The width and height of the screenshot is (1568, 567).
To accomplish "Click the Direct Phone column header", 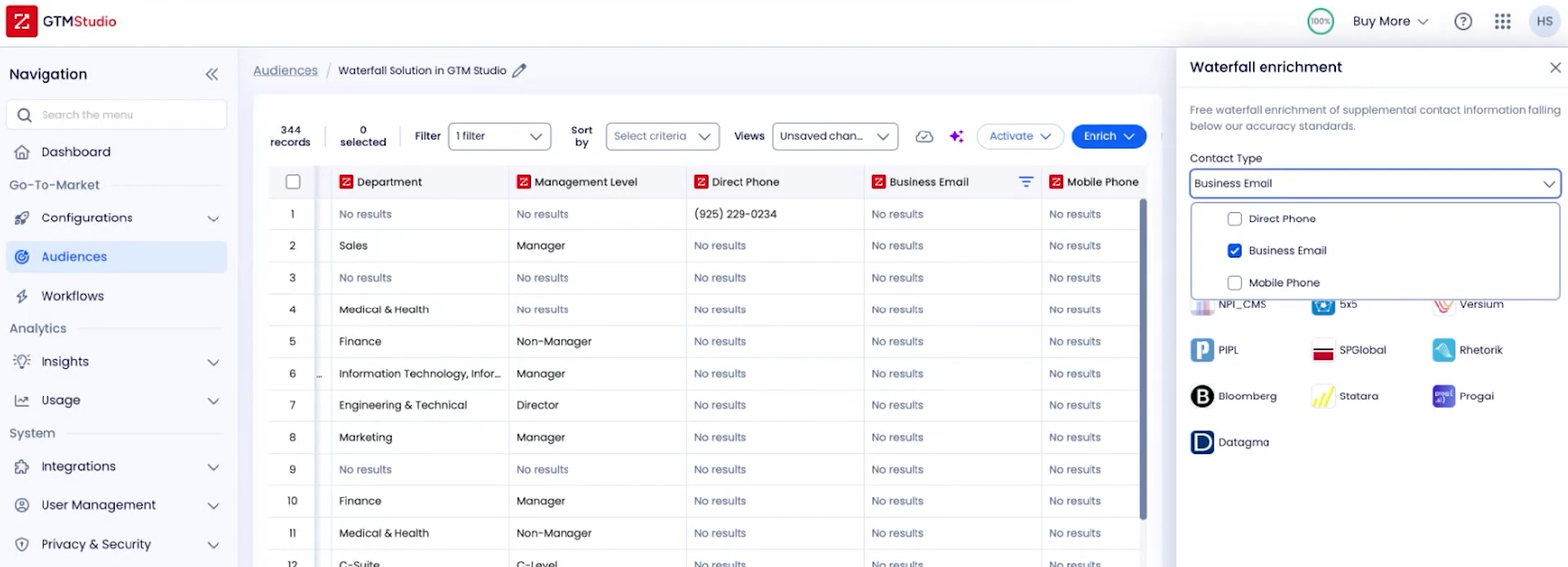I will tap(775, 182).
